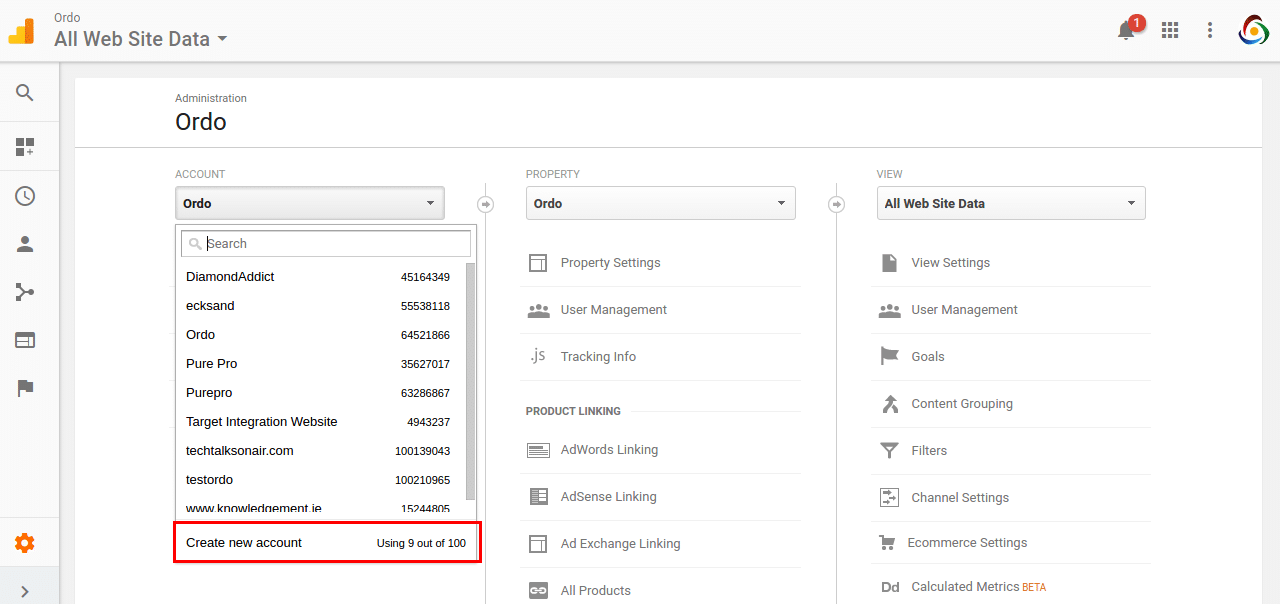Collapse the Account dropdown showing Ordo
Viewport: 1280px width, 604px height.
click(310, 203)
